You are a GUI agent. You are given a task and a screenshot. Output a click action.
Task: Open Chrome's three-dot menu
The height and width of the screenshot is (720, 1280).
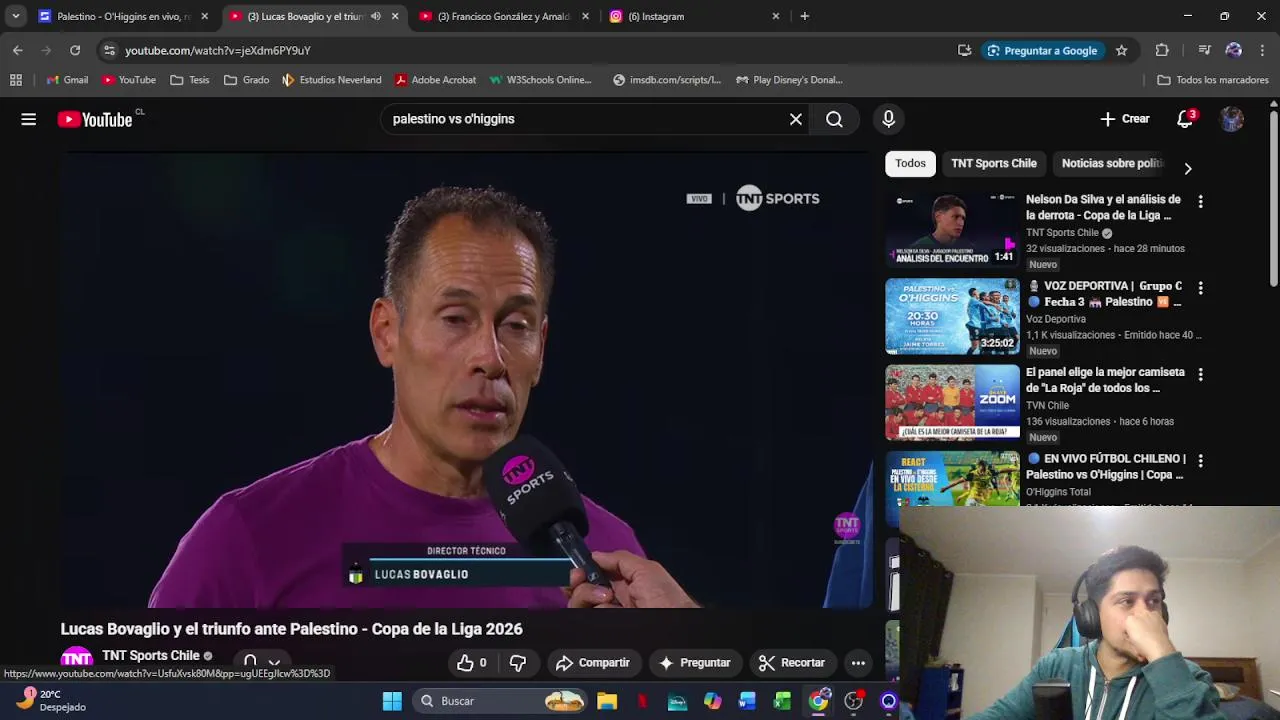[x=1262, y=50]
